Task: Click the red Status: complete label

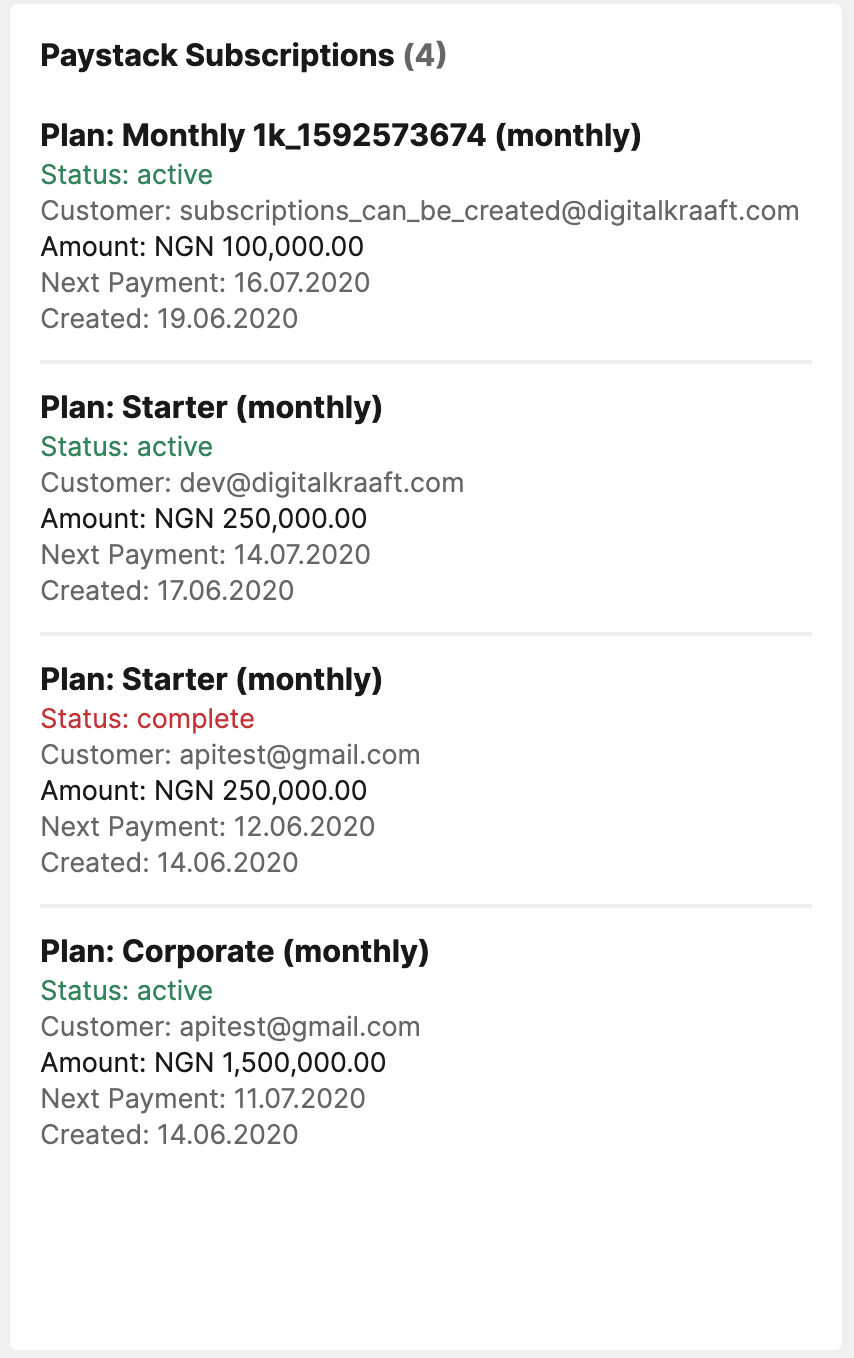Action: (148, 719)
